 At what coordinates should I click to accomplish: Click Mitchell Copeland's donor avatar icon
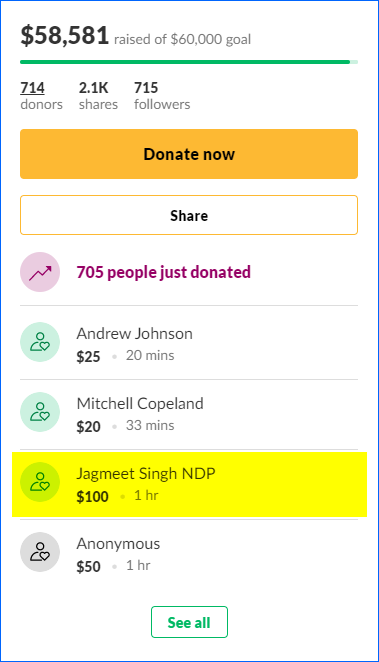click(40, 412)
